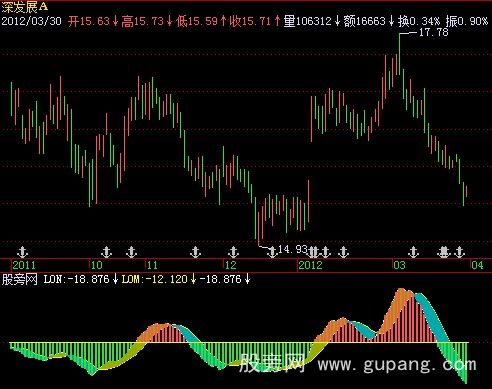Click the info marker just after the 03 label

click(x=413, y=252)
